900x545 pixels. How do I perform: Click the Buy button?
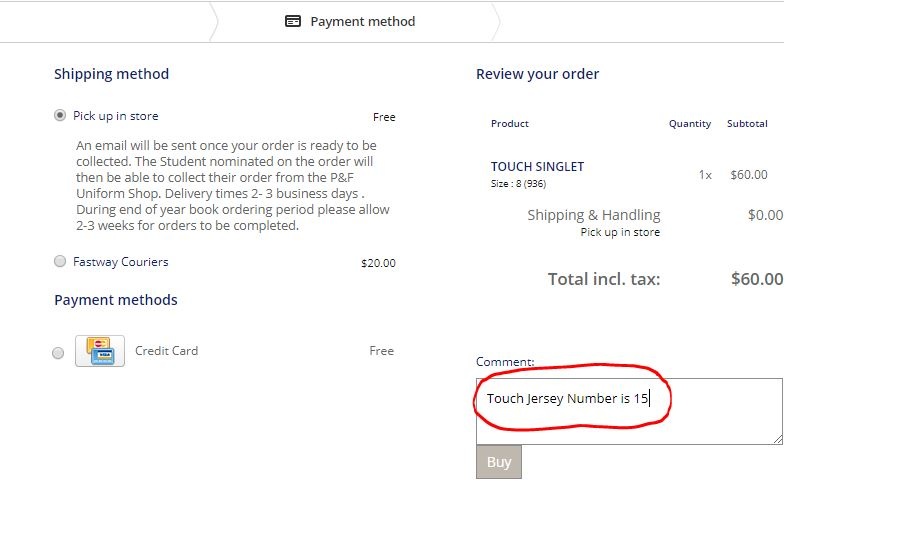pyautogui.click(x=499, y=462)
